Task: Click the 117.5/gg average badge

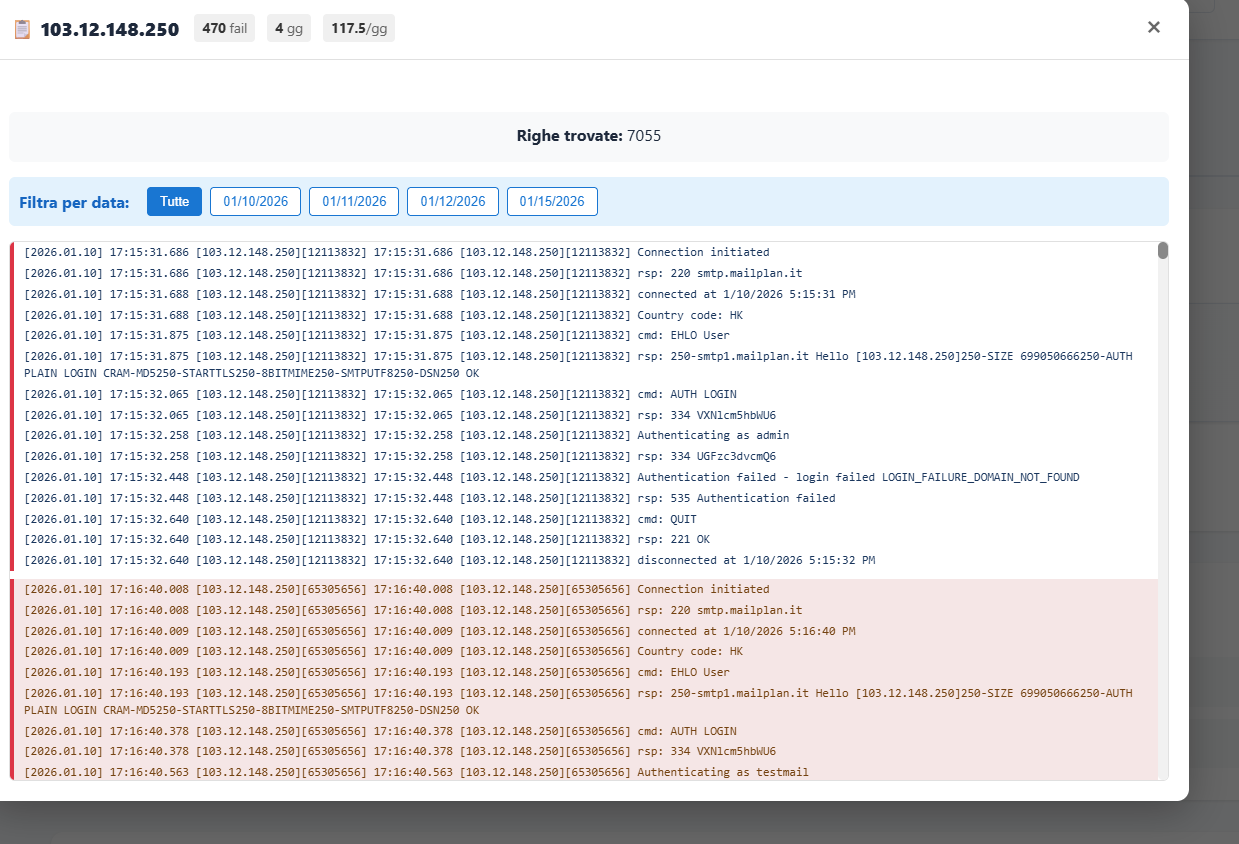Action: pyautogui.click(x=359, y=28)
